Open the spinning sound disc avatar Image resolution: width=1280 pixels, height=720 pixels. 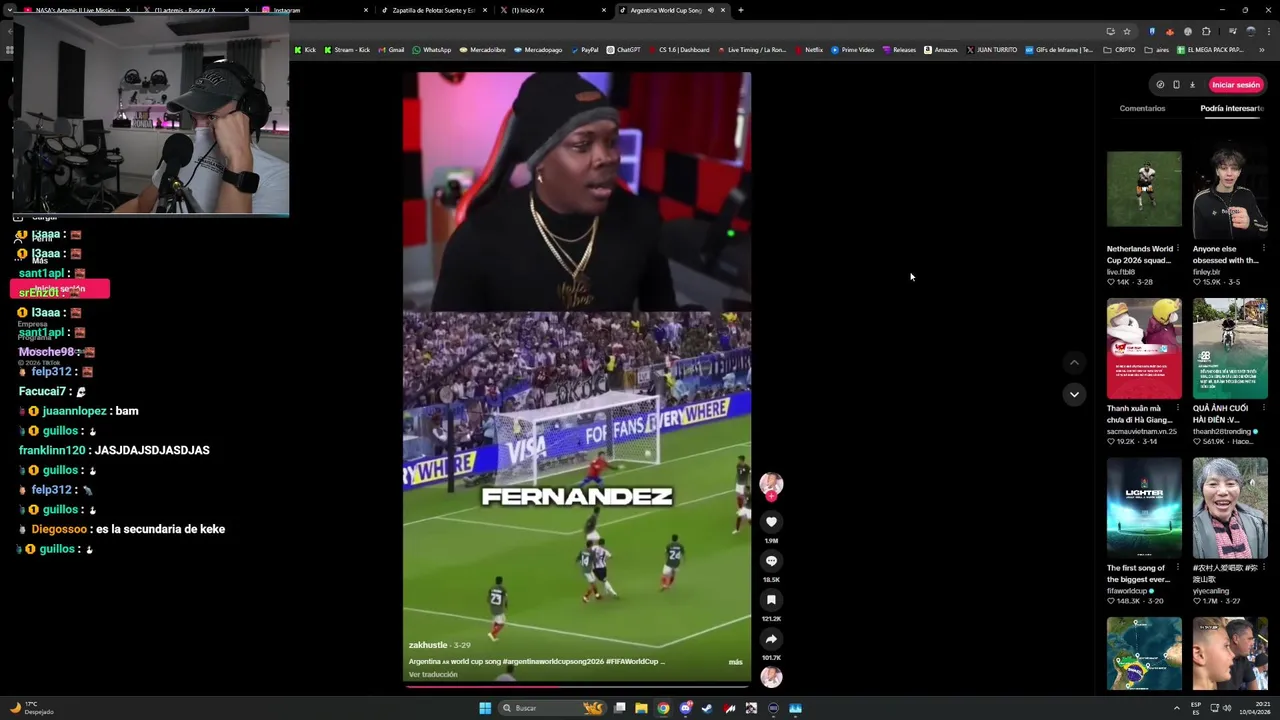(x=771, y=677)
